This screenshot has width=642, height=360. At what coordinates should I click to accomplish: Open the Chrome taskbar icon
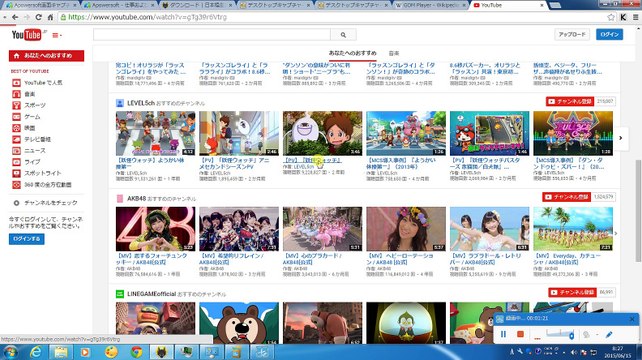(x=136, y=352)
